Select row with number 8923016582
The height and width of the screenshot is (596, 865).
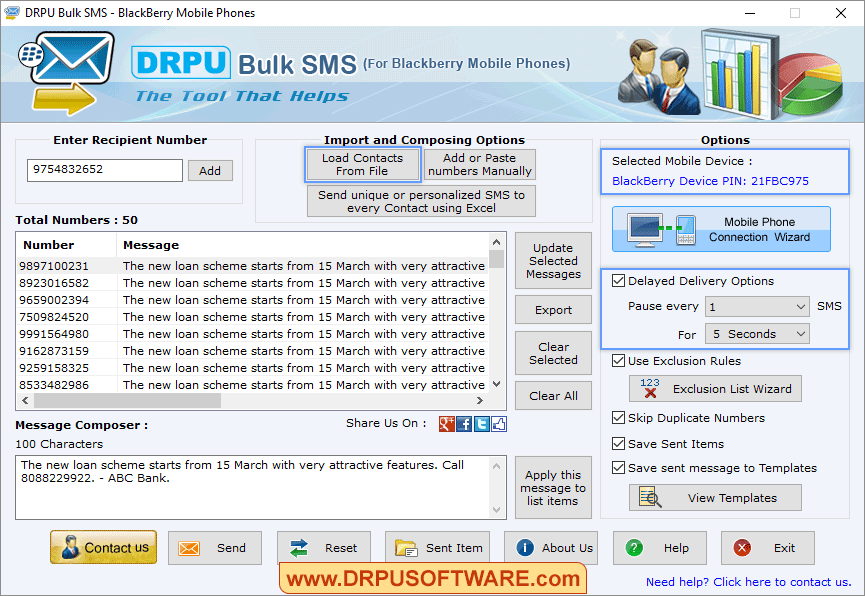pyautogui.click(x=253, y=283)
